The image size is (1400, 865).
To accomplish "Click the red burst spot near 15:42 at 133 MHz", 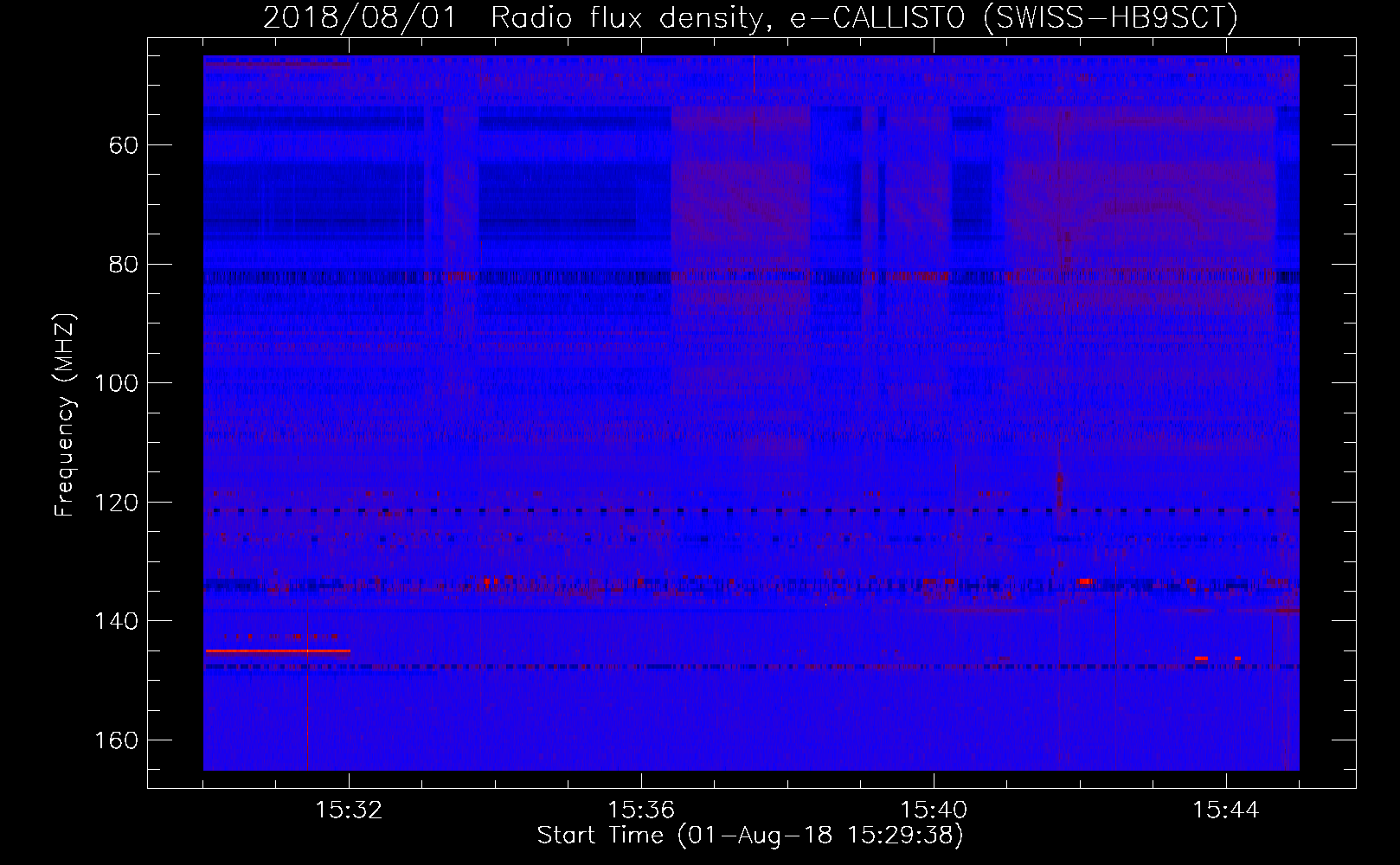I will (1085, 582).
